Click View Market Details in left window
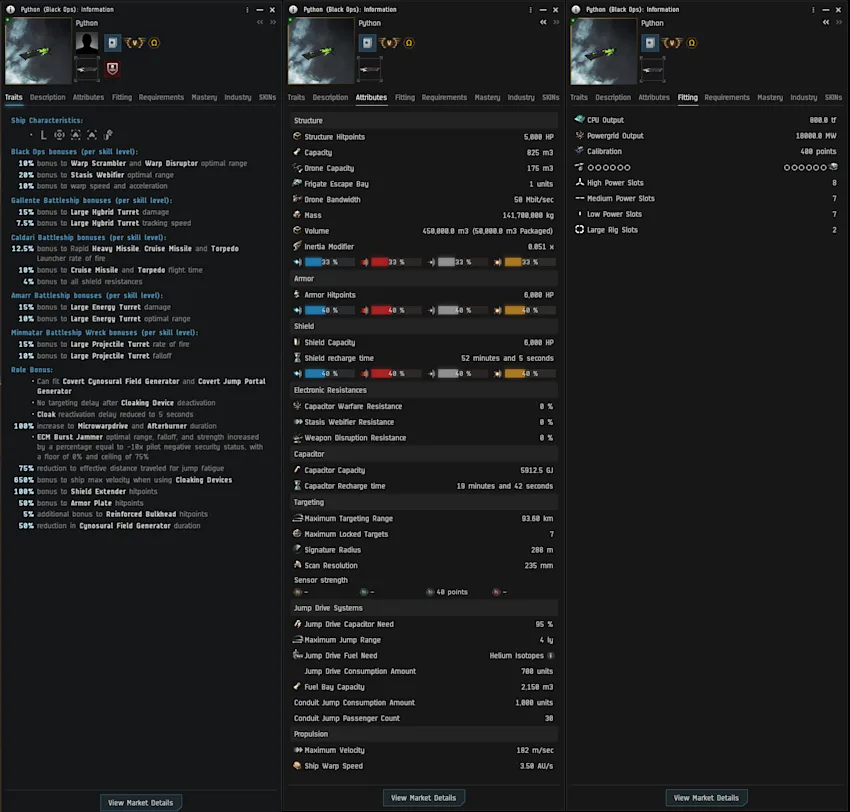The width and height of the screenshot is (850, 812). [x=140, y=802]
